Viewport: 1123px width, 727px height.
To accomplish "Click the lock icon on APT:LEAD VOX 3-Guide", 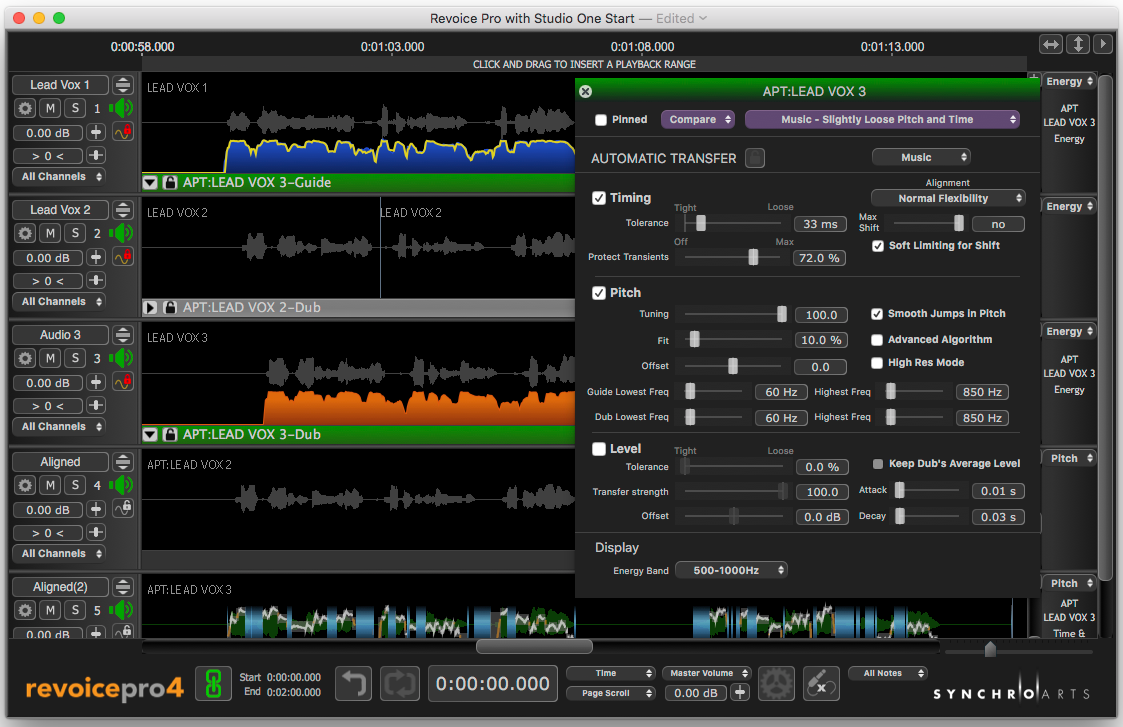I will pyautogui.click(x=169, y=183).
